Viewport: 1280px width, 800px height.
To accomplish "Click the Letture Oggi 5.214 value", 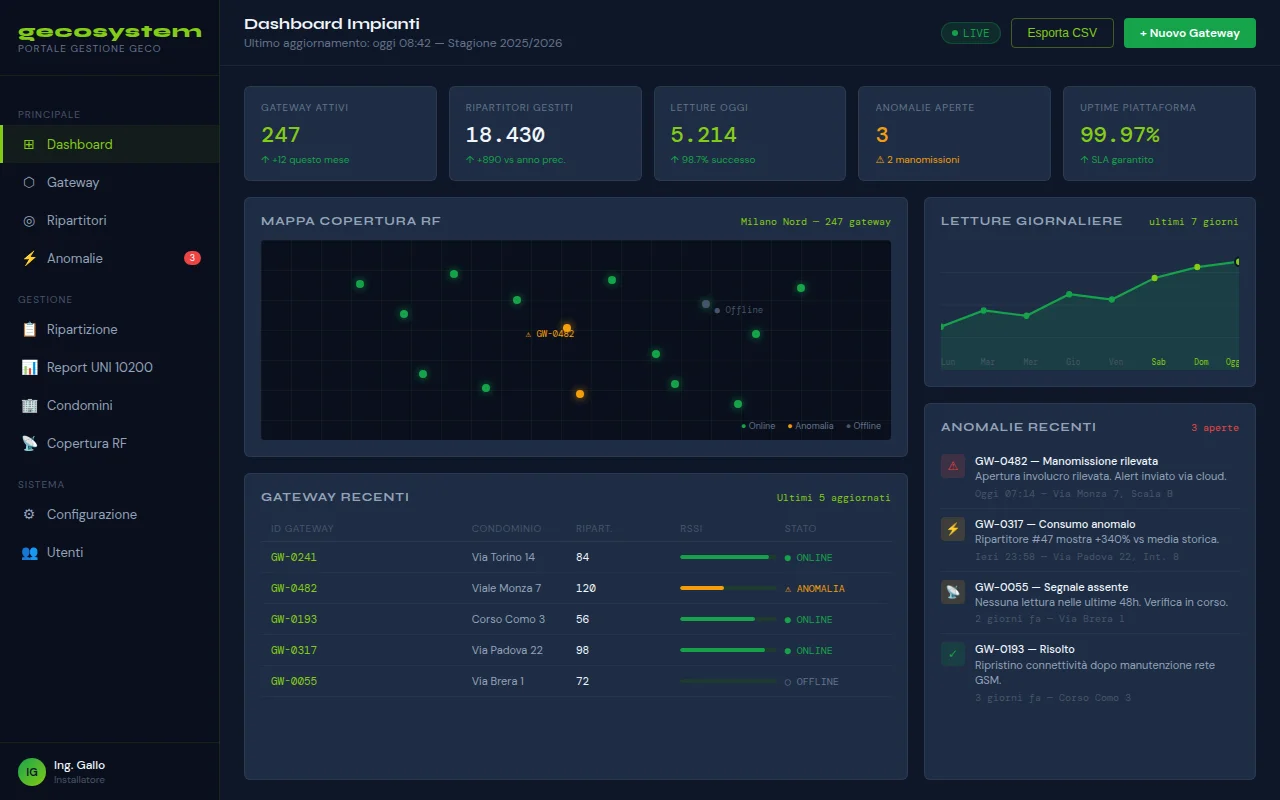I will point(703,135).
